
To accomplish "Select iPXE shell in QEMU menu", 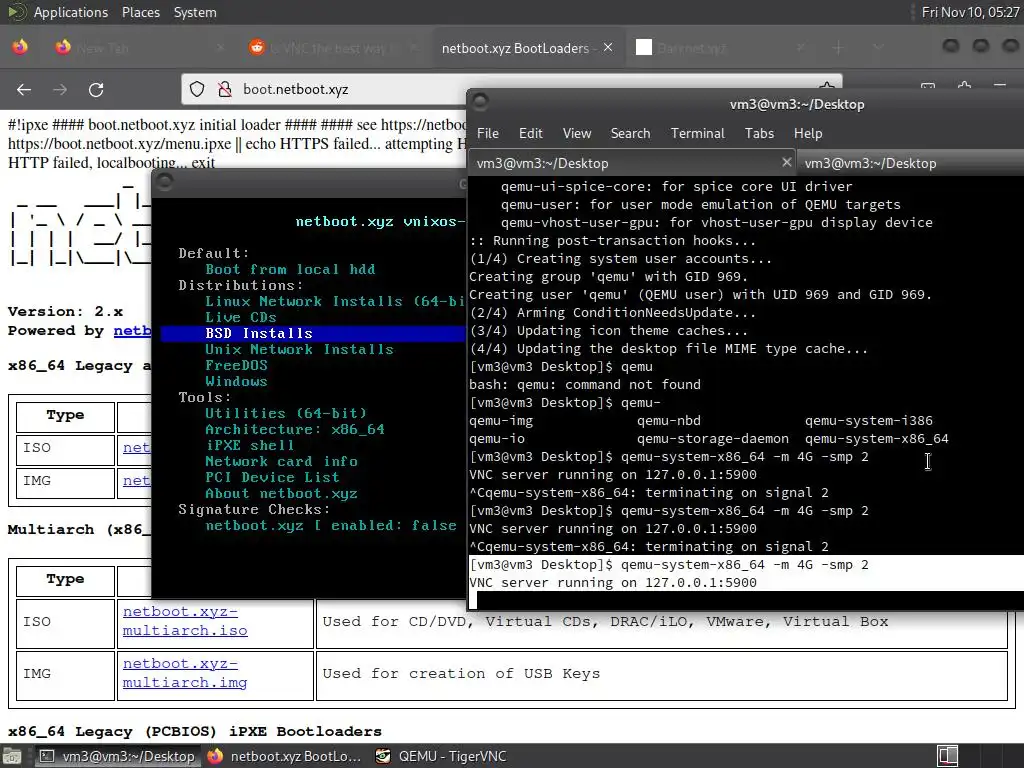I will click(249, 445).
